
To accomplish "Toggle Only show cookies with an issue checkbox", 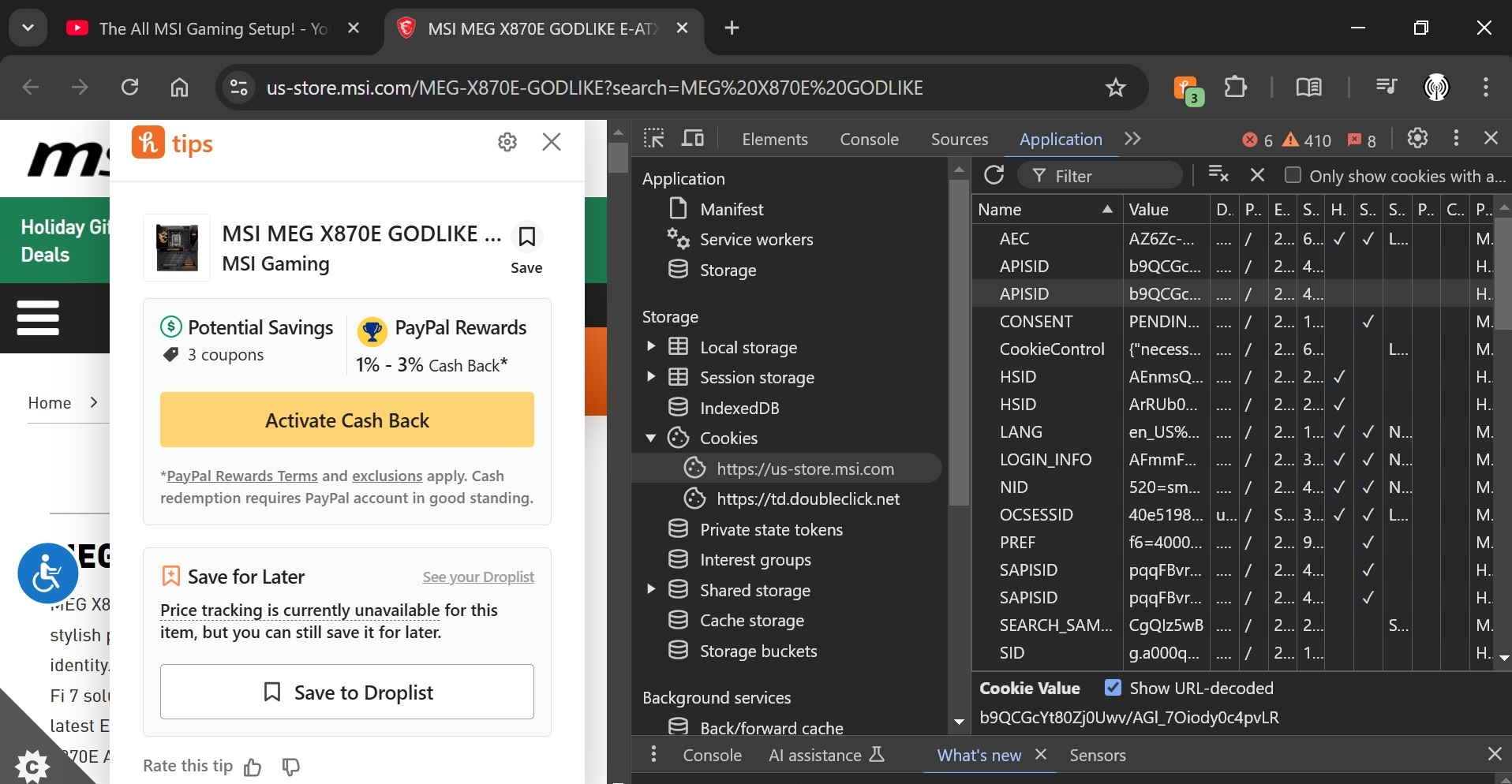I will [x=1293, y=175].
